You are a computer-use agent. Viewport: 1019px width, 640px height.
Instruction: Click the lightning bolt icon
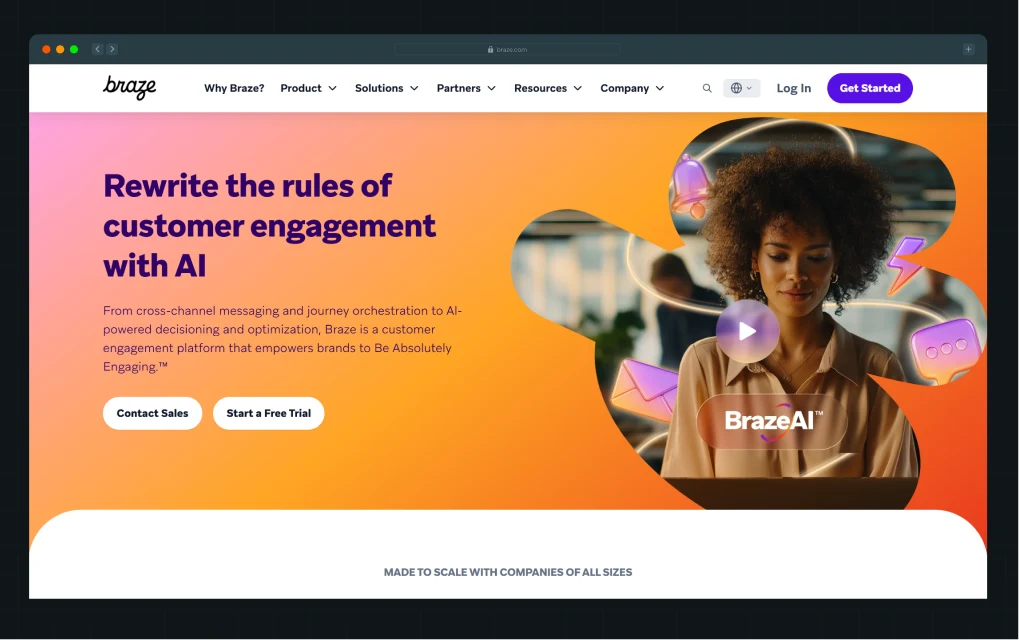click(x=907, y=264)
